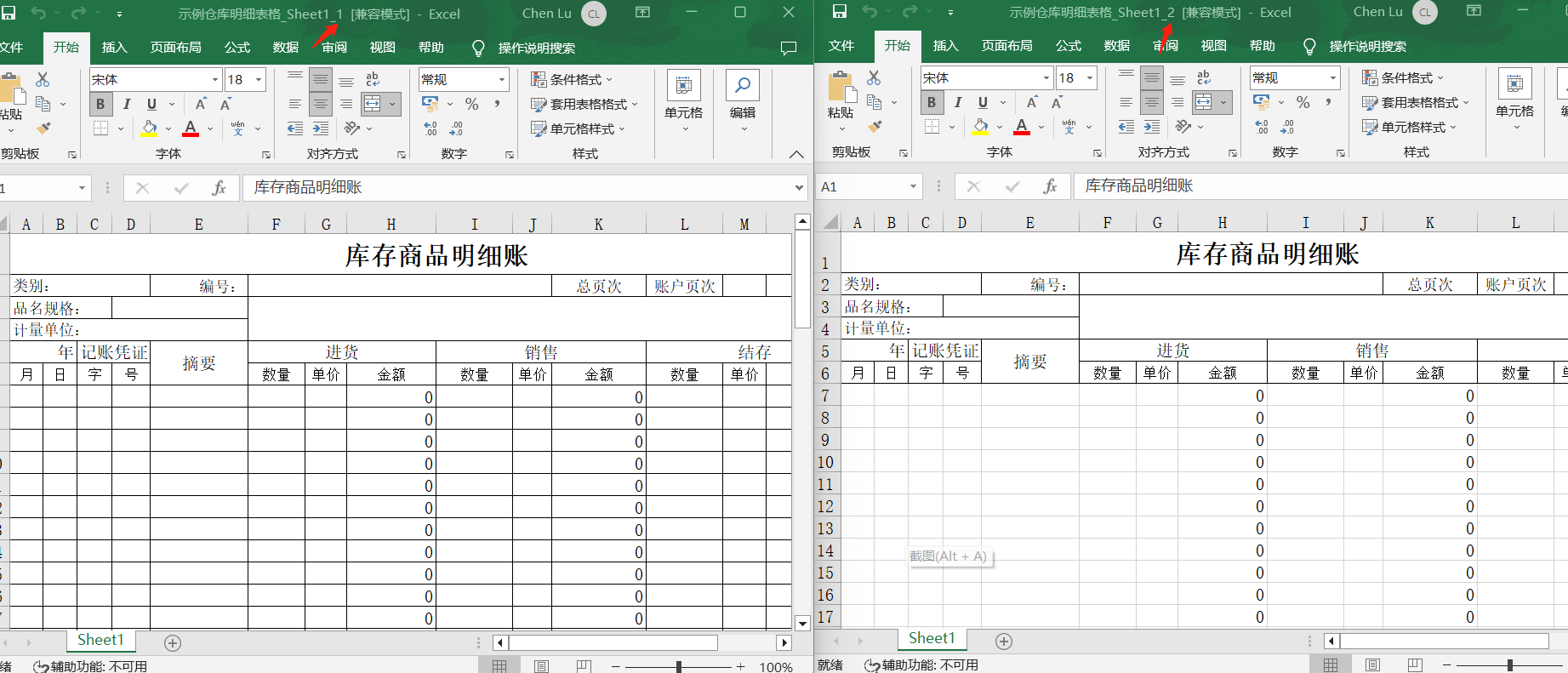Open font size dropdown in left window
Viewport: 1568px width, 673px height.
(259, 80)
